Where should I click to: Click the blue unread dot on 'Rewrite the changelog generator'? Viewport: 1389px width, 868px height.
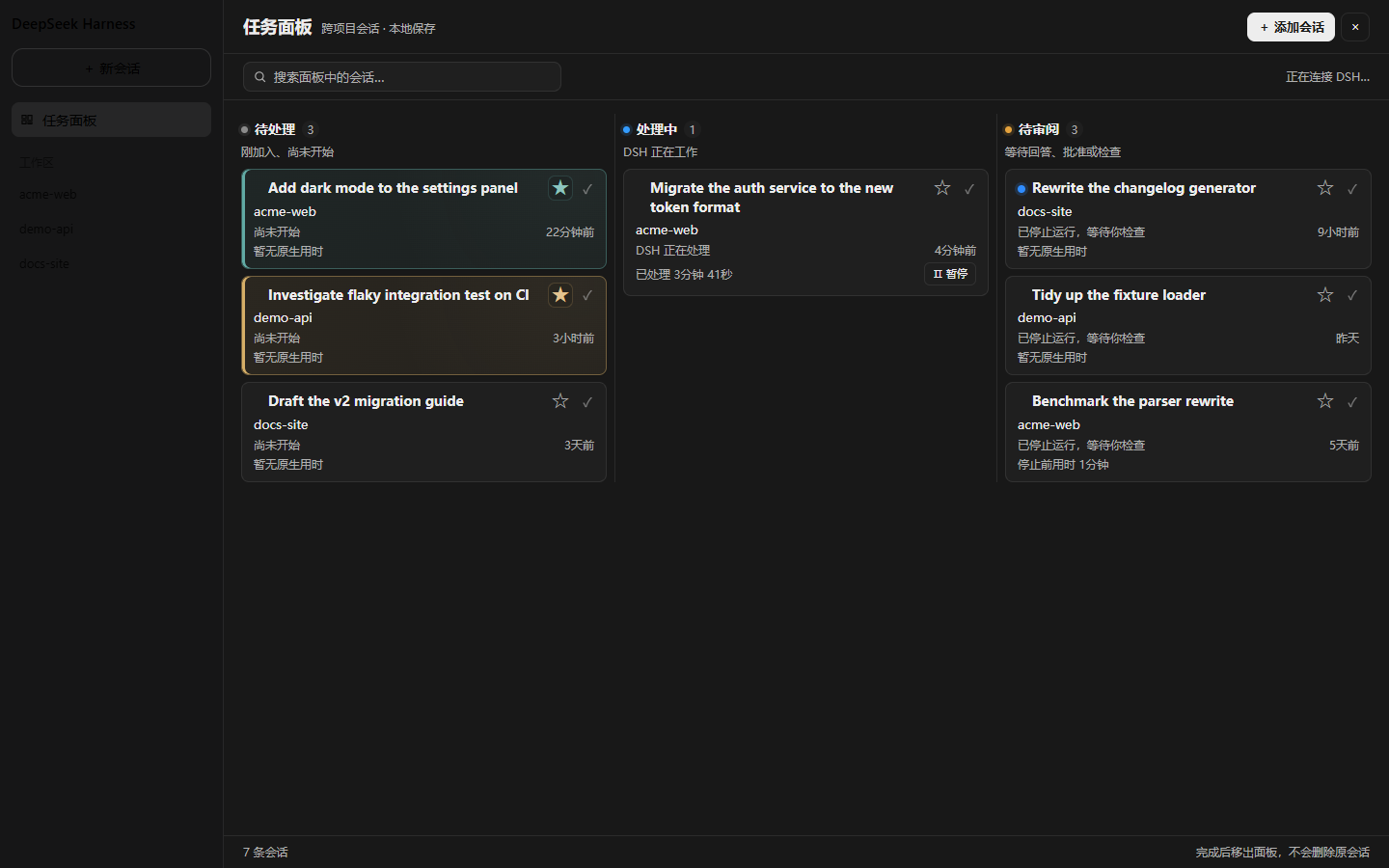(1021, 189)
